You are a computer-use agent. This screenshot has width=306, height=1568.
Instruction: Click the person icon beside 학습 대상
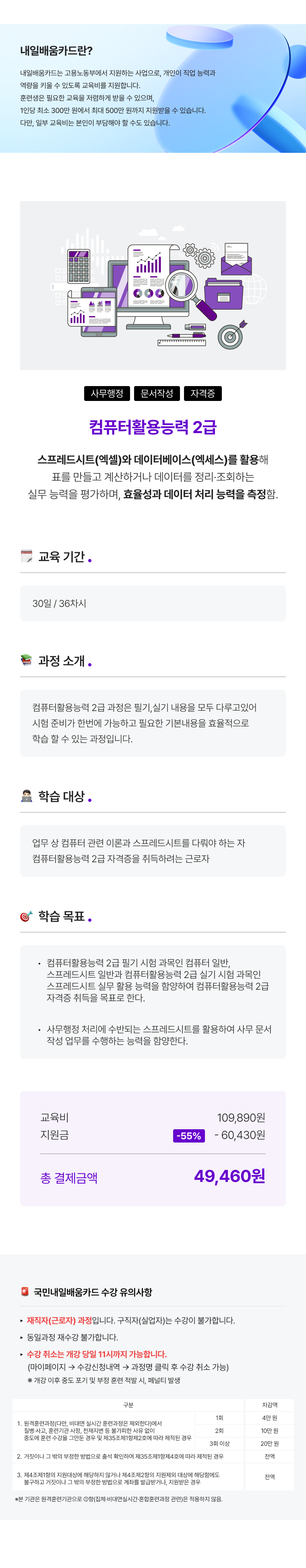pos(26,795)
